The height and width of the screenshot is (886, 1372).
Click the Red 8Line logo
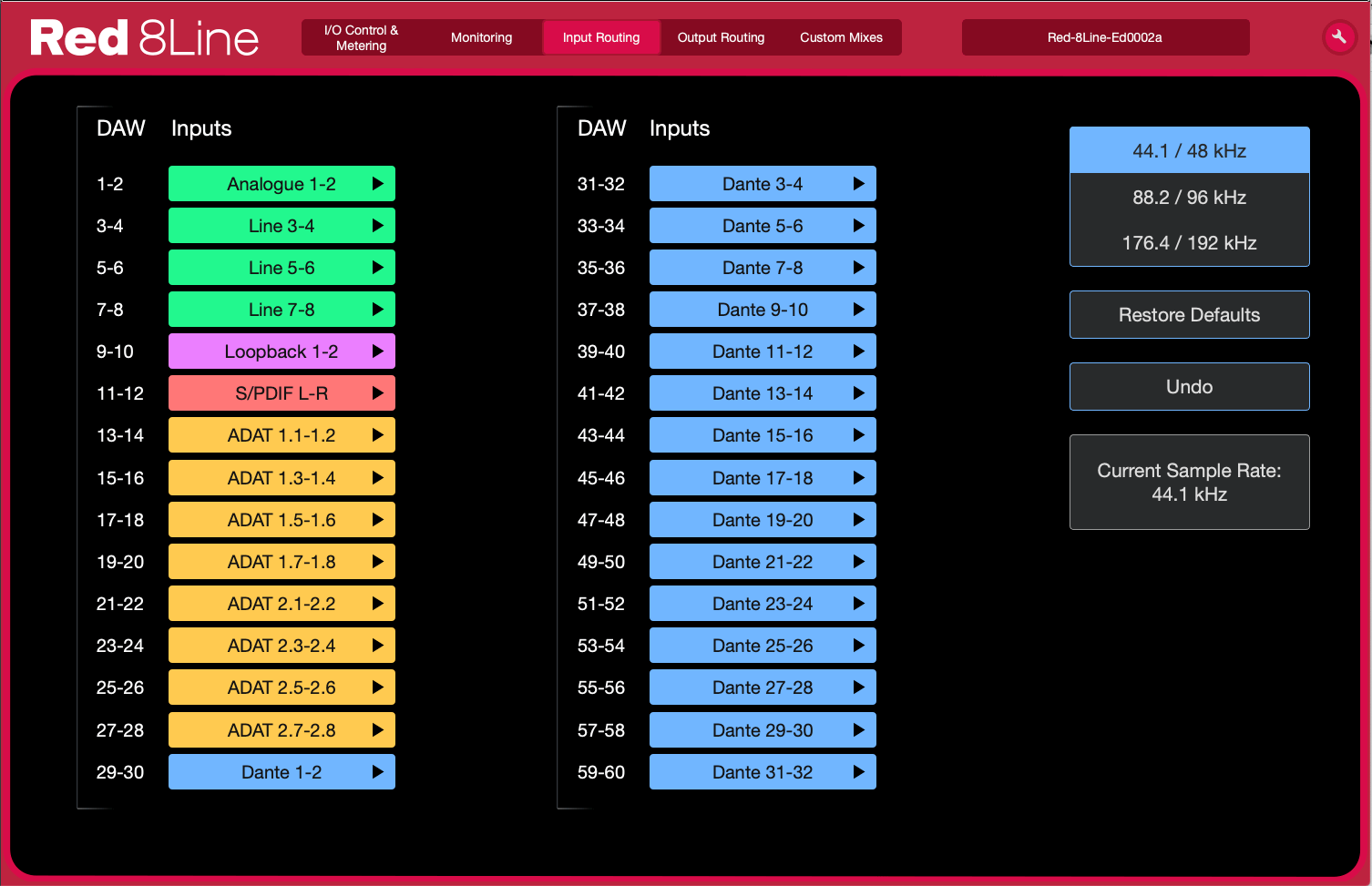point(144,38)
